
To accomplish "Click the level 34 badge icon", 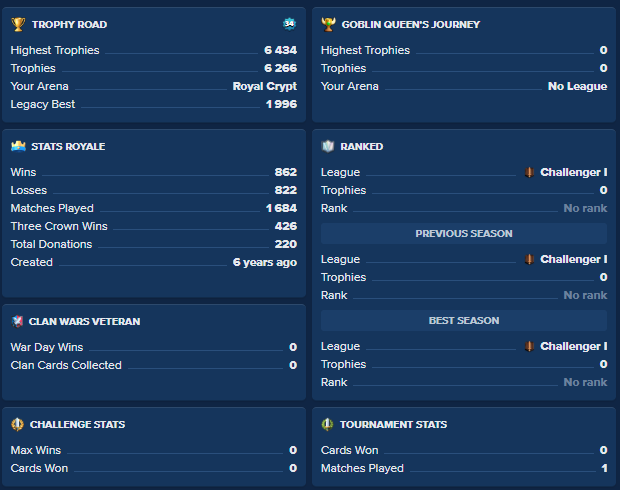I will tap(289, 24).
